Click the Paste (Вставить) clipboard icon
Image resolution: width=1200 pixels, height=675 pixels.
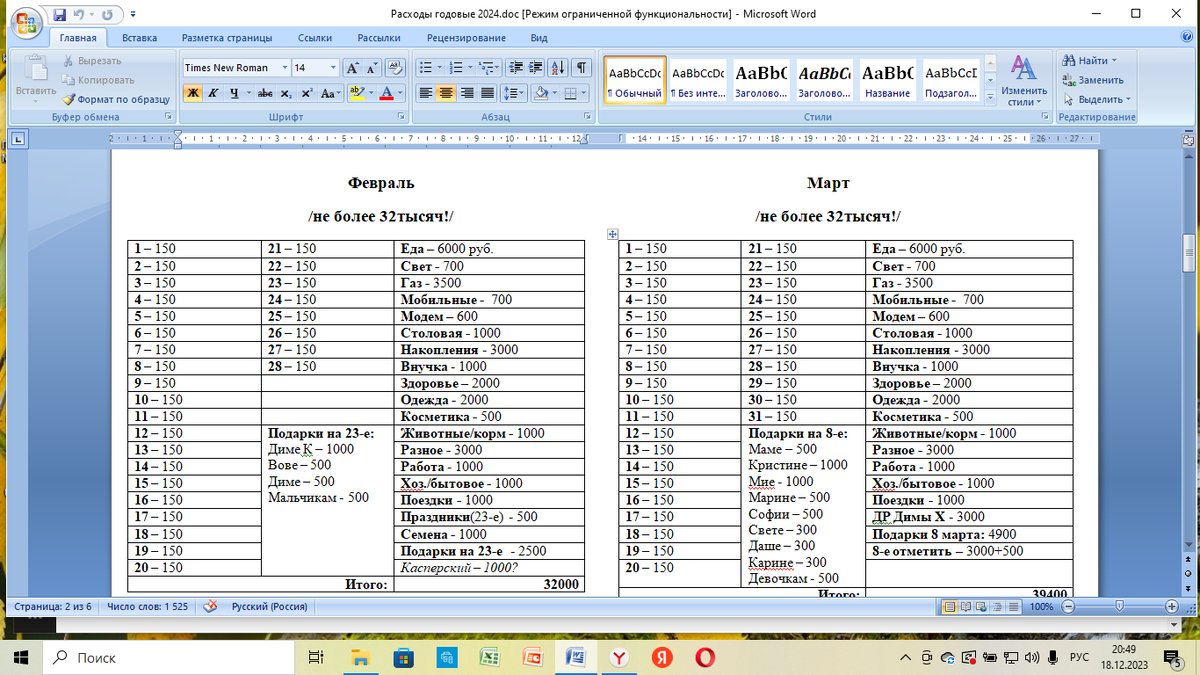pos(36,70)
